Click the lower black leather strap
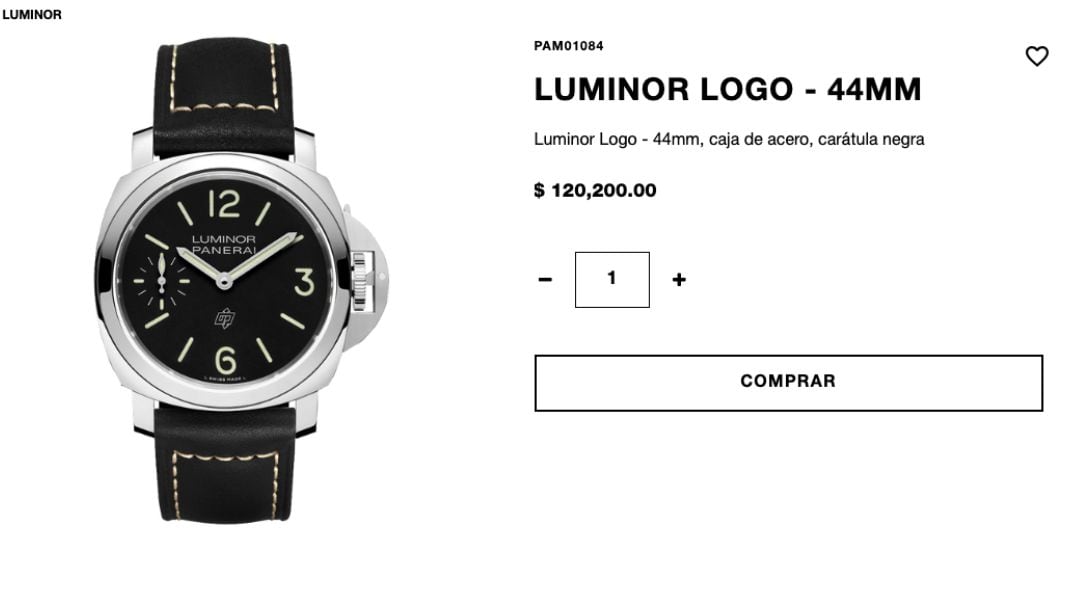 tap(225, 463)
